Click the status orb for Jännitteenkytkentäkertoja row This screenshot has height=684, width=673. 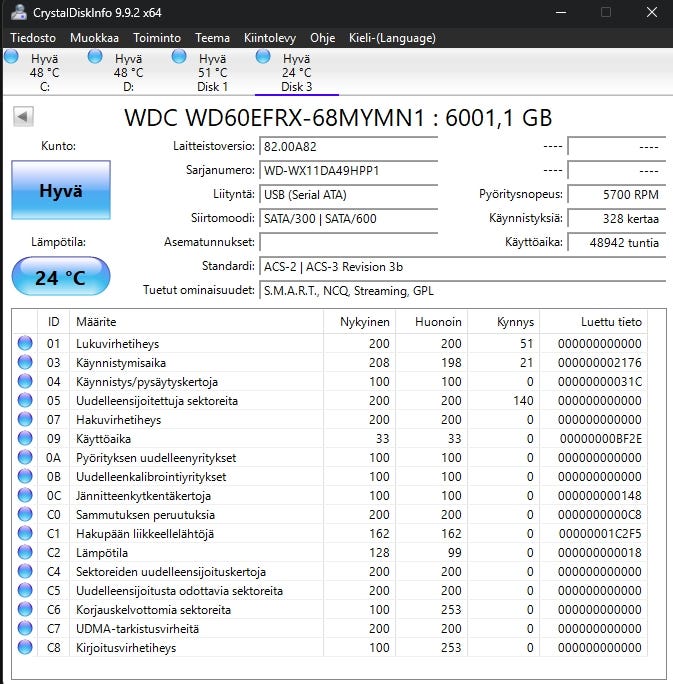[x=25, y=495]
